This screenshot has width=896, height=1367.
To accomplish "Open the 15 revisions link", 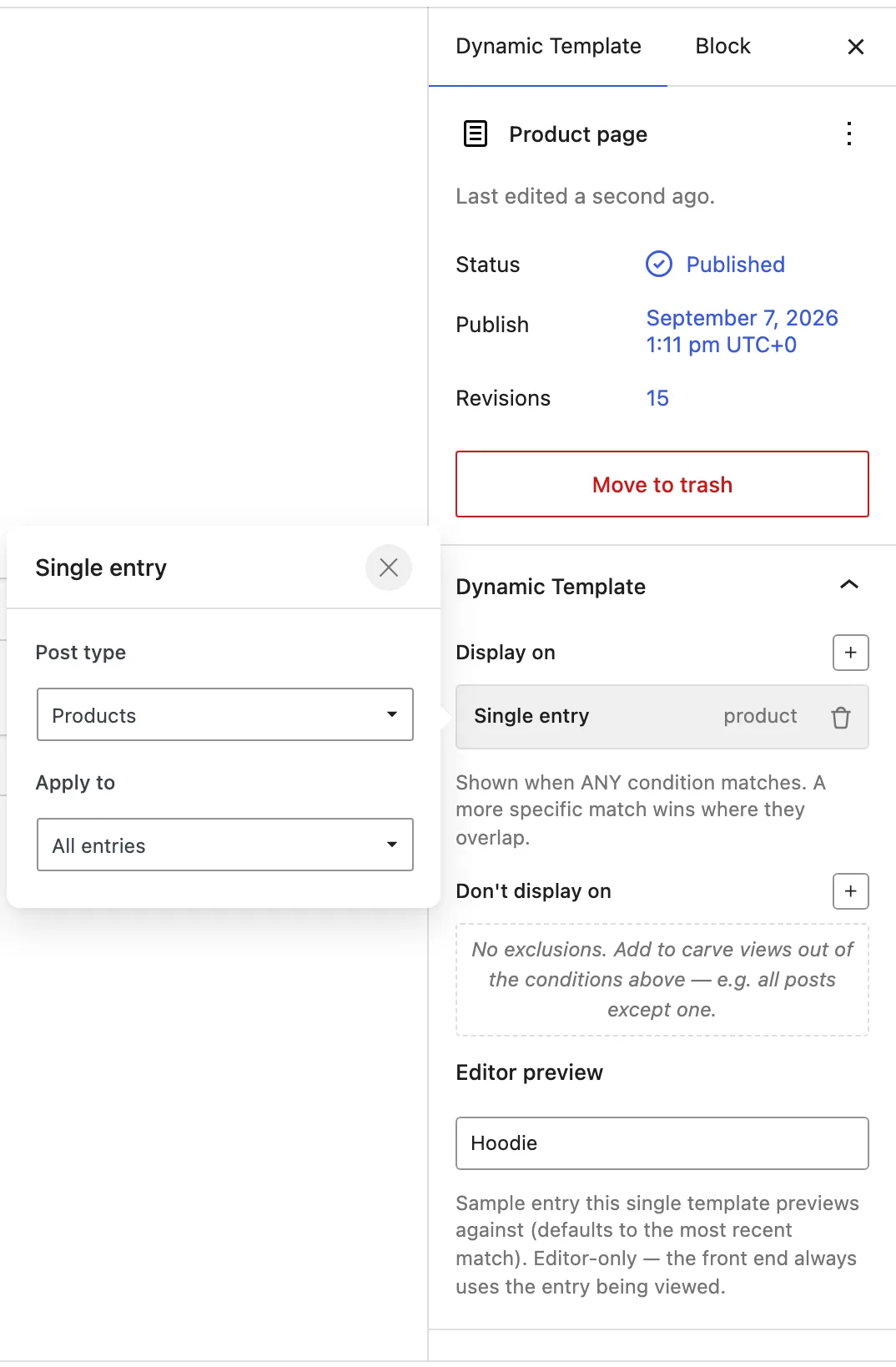I will pos(657,398).
